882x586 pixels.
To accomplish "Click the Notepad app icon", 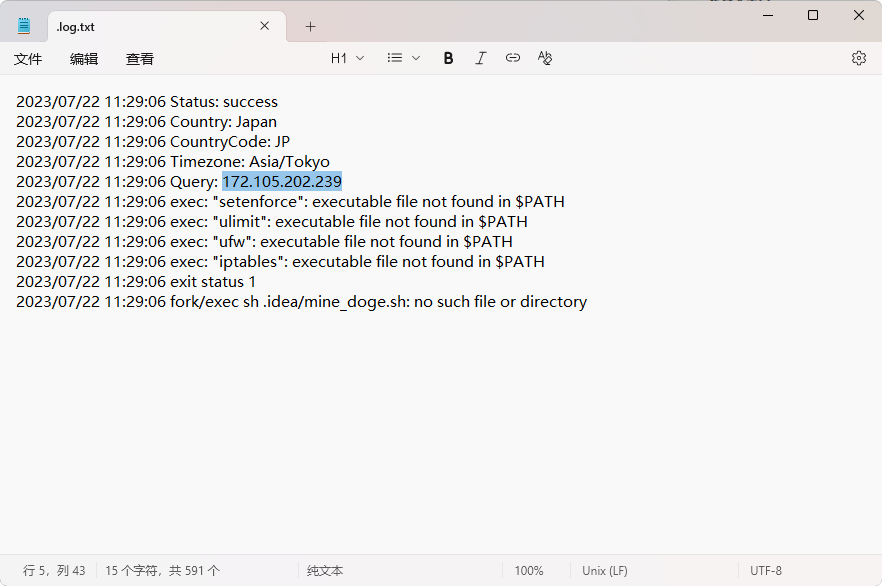I will pos(24,26).
